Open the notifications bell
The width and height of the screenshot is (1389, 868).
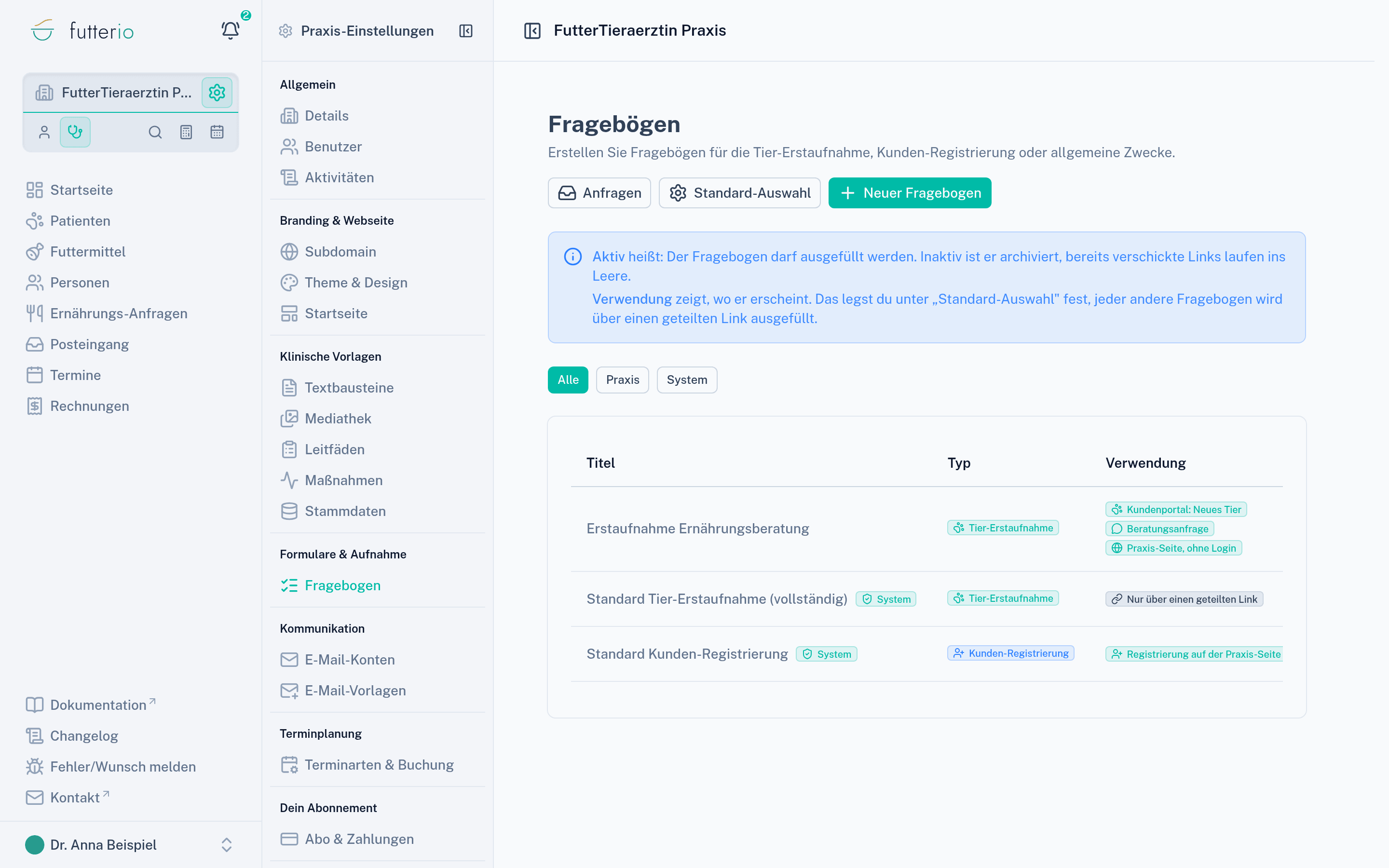[230, 30]
